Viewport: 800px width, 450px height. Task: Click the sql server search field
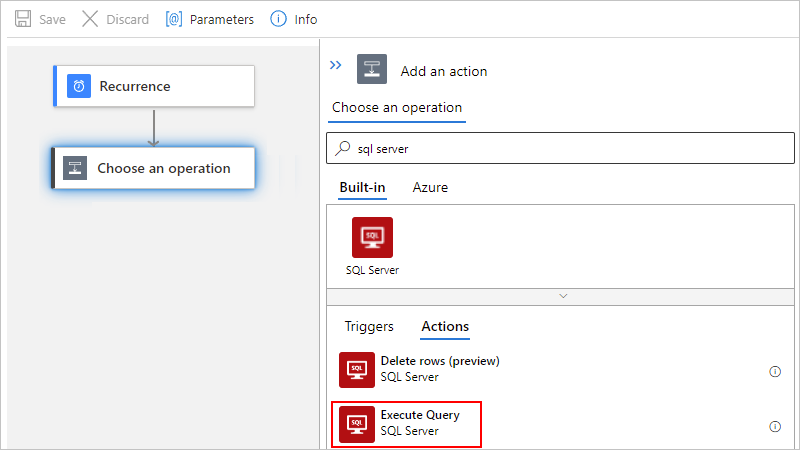point(560,148)
